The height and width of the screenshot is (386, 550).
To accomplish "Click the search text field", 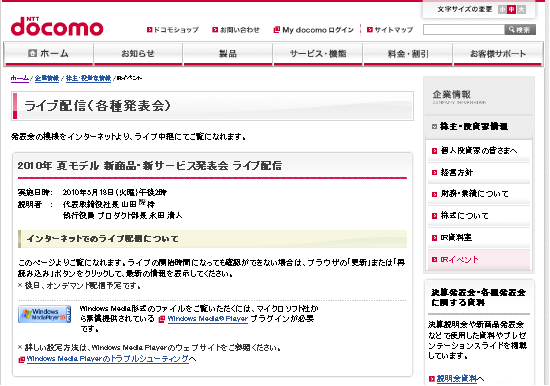I will click(464, 30).
